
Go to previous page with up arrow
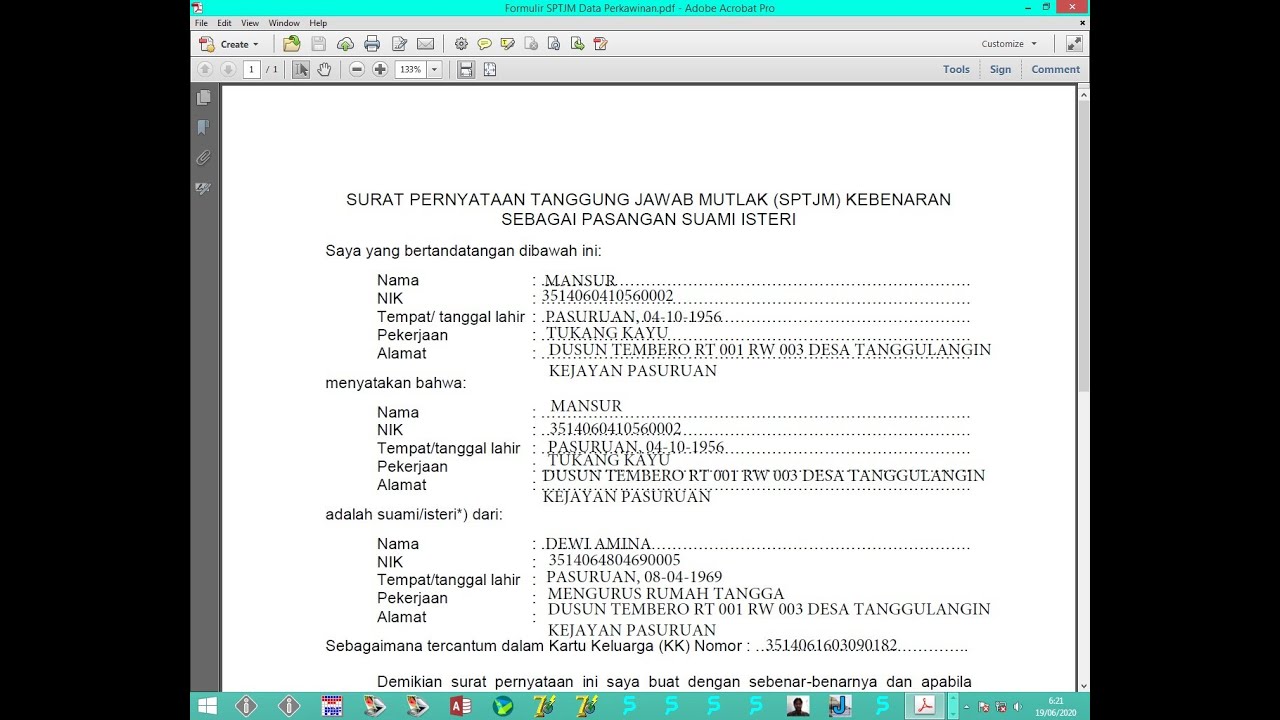205,69
